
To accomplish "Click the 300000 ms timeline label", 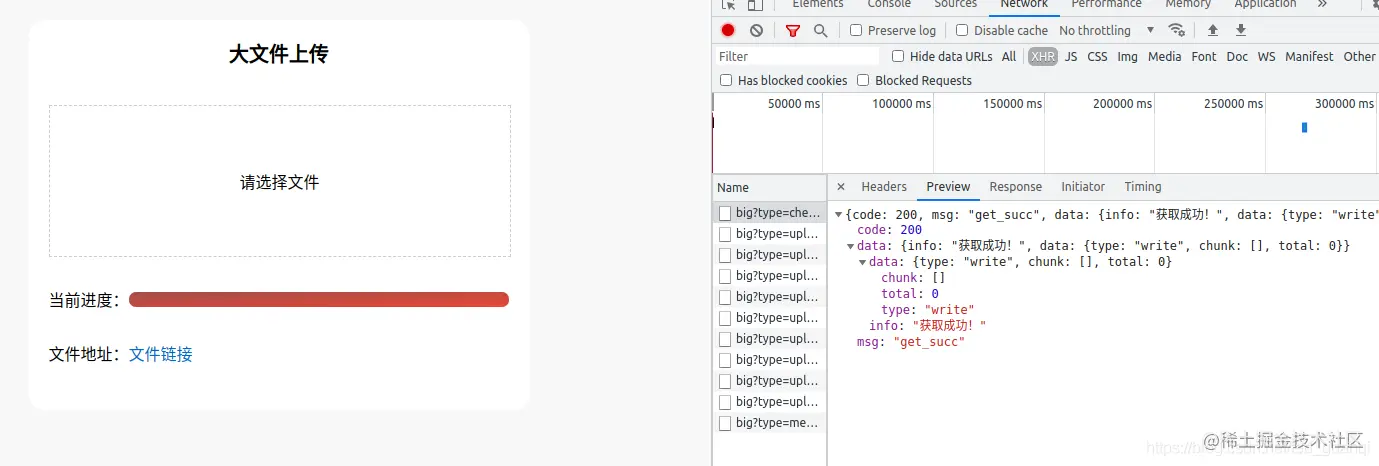I will (1344, 104).
